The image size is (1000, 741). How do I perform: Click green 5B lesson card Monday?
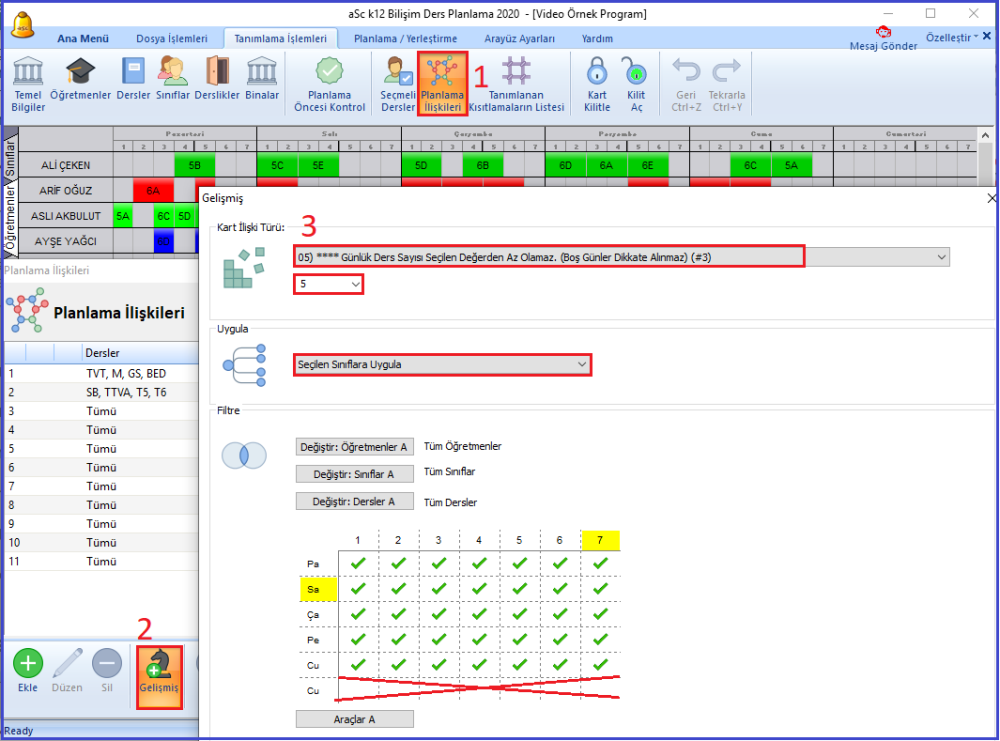tap(195, 165)
